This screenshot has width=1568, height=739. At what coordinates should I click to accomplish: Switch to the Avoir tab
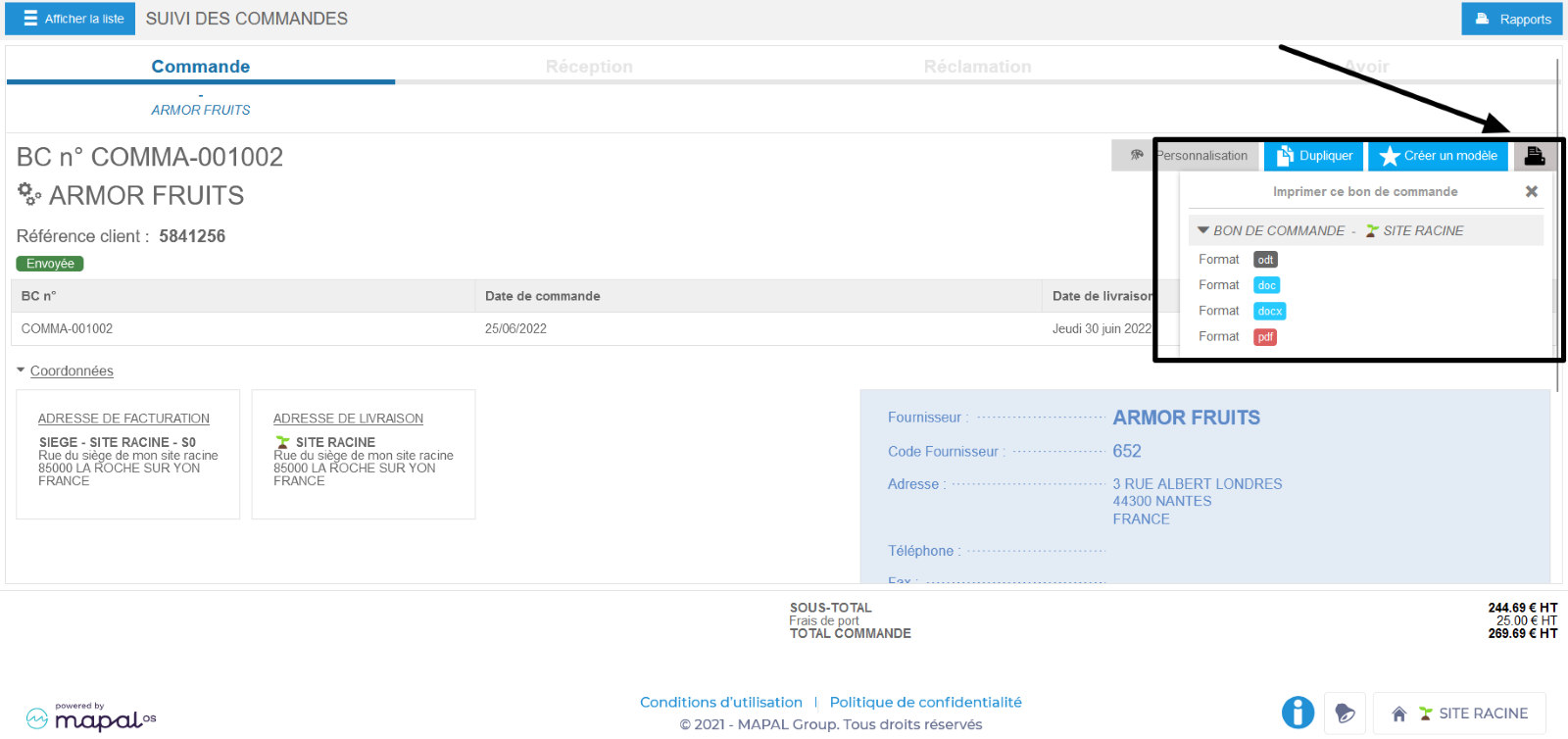[1366, 67]
